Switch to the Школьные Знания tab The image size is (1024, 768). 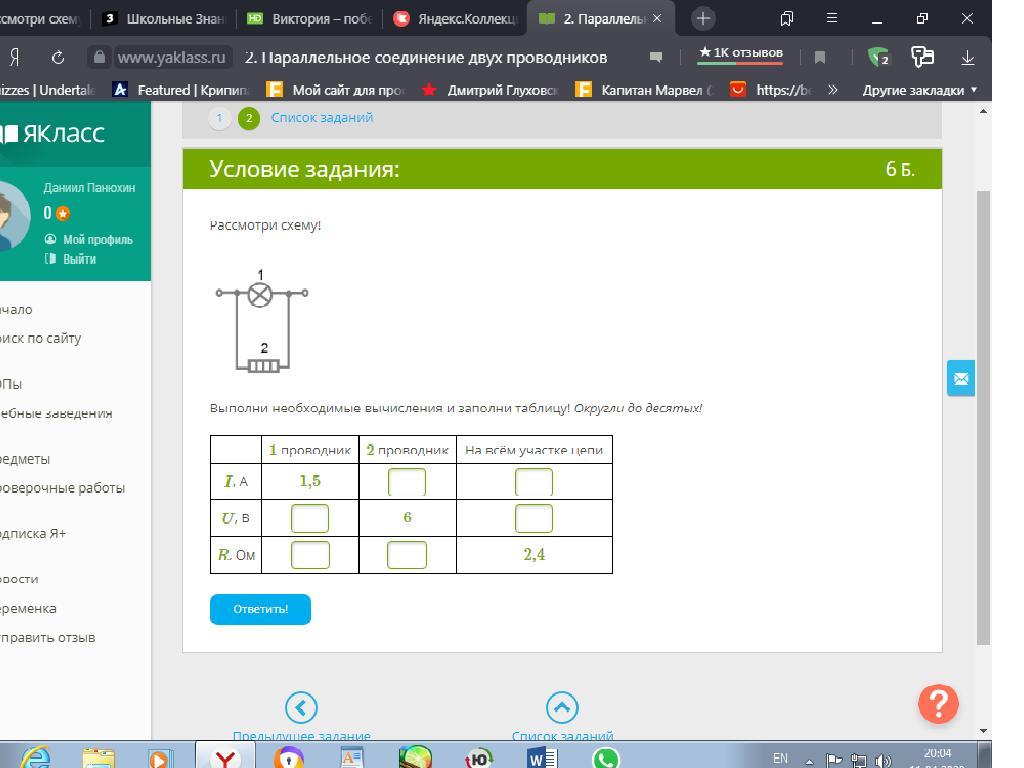(167, 18)
